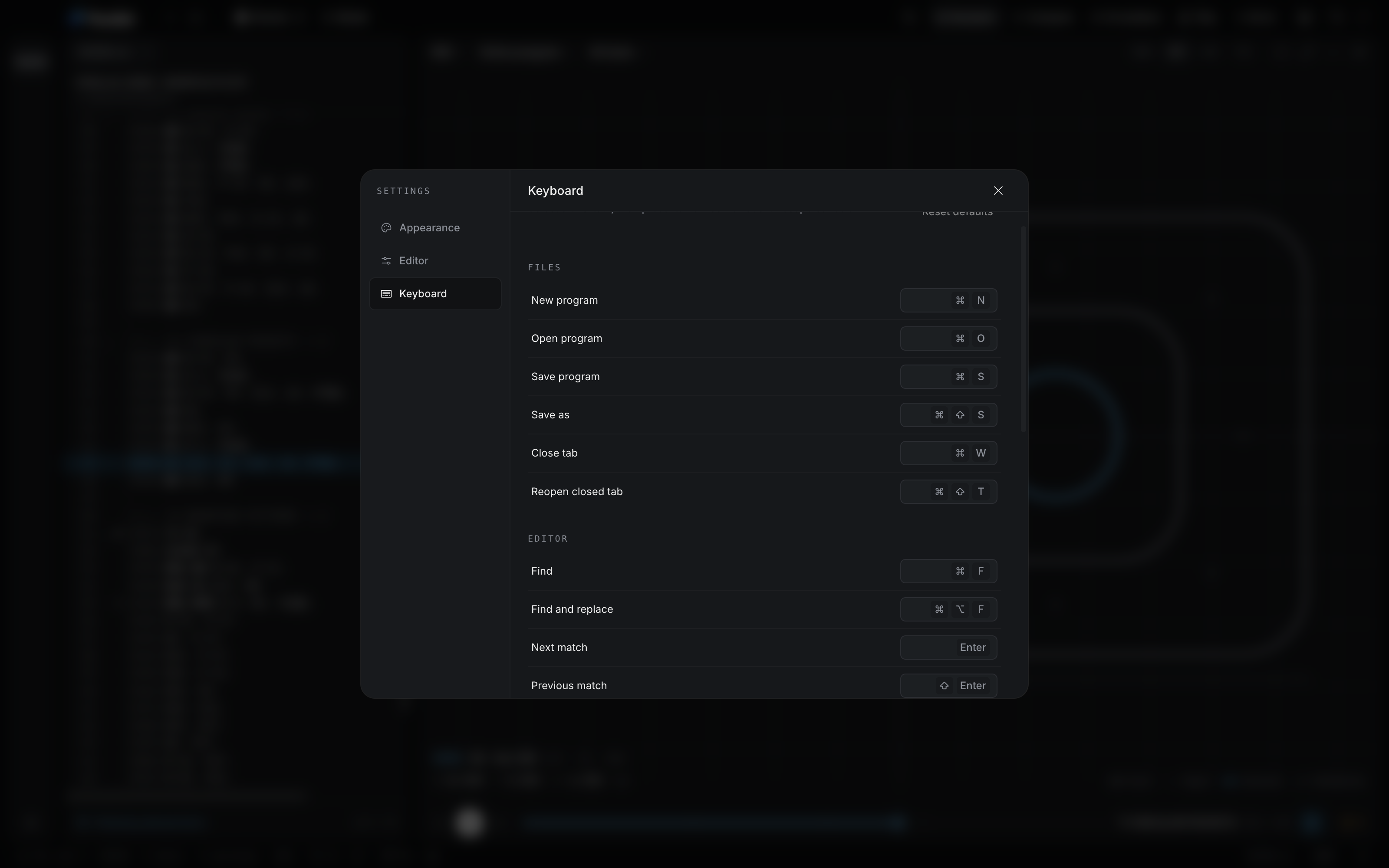Edit the Close tab shortcut field
1389x868 pixels.
pos(948,453)
